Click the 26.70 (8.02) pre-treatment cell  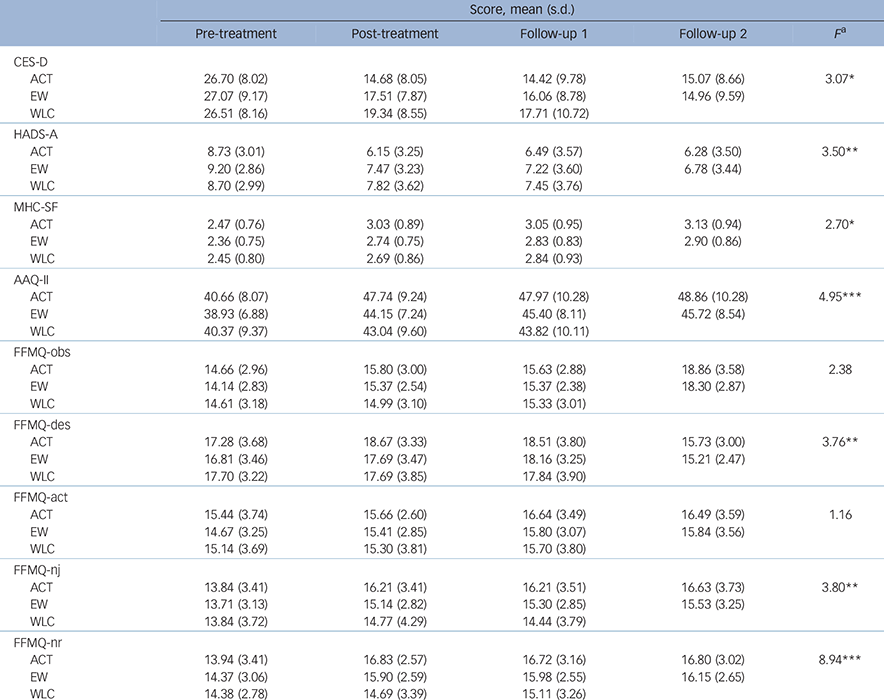[236, 79]
